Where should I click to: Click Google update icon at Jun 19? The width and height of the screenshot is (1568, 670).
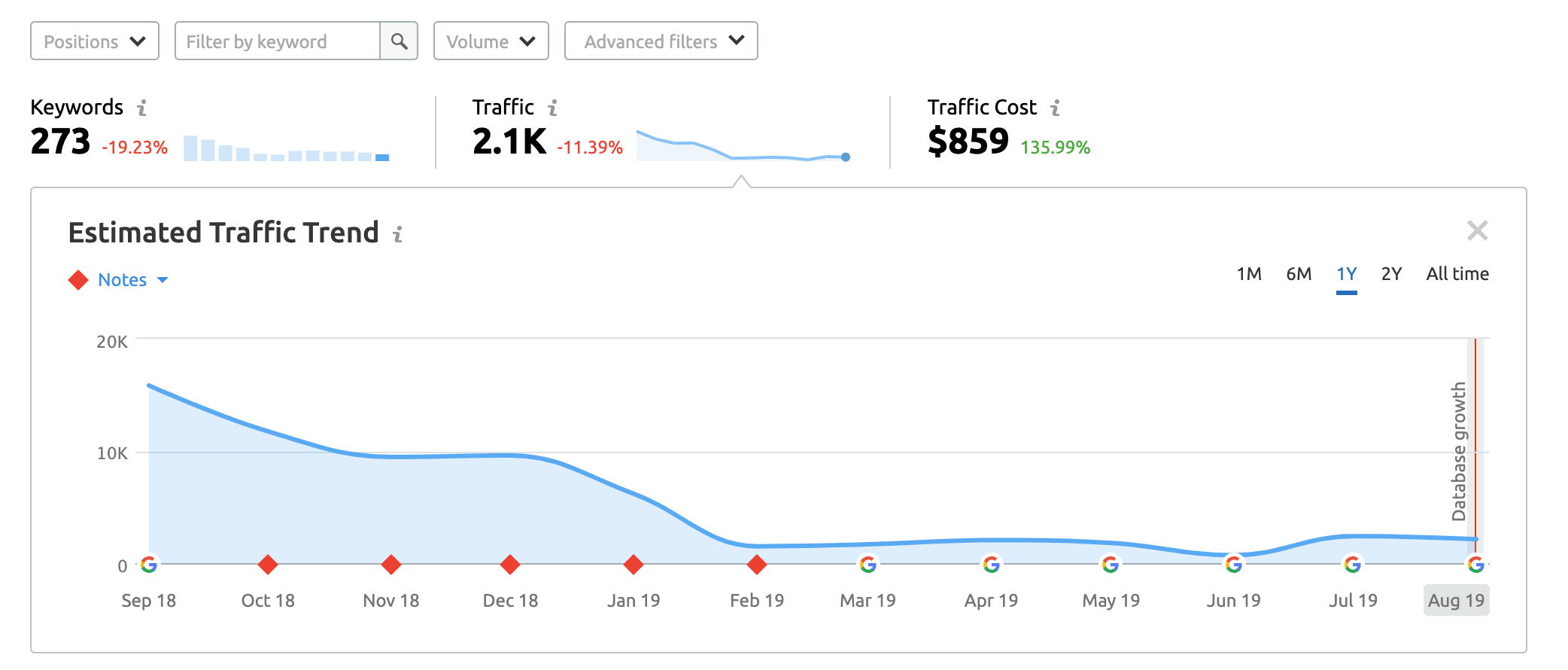[x=1234, y=564]
